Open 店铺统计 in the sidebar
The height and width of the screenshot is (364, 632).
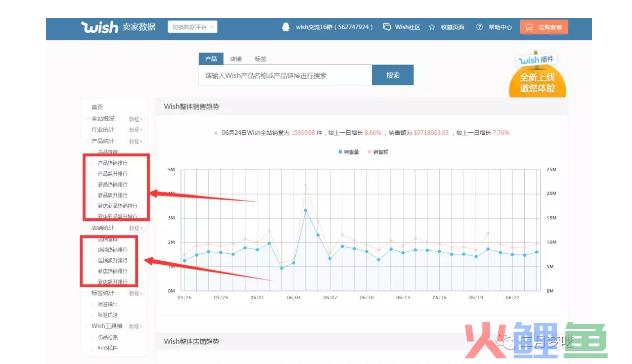click(103, 228)
